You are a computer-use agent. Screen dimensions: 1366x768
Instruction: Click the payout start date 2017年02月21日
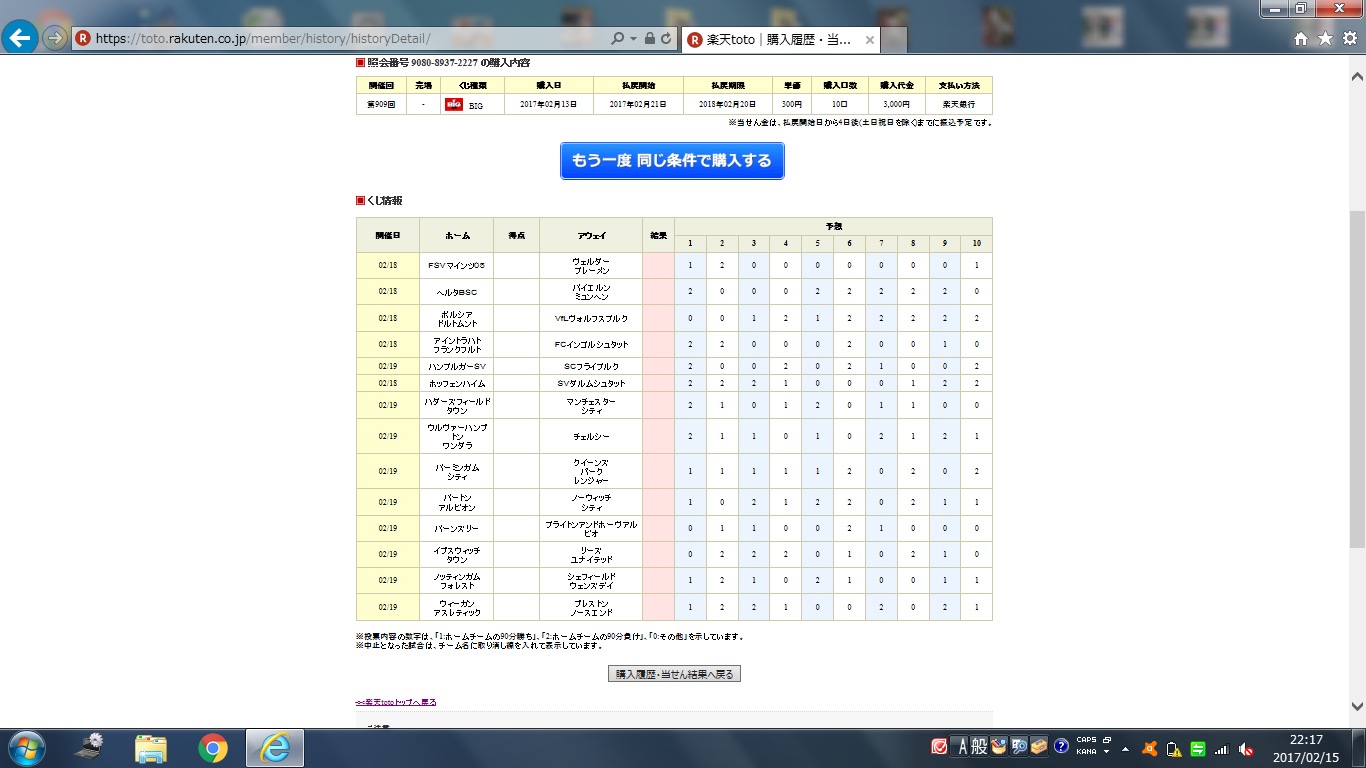pyautogui.click(x=638, y=104)
